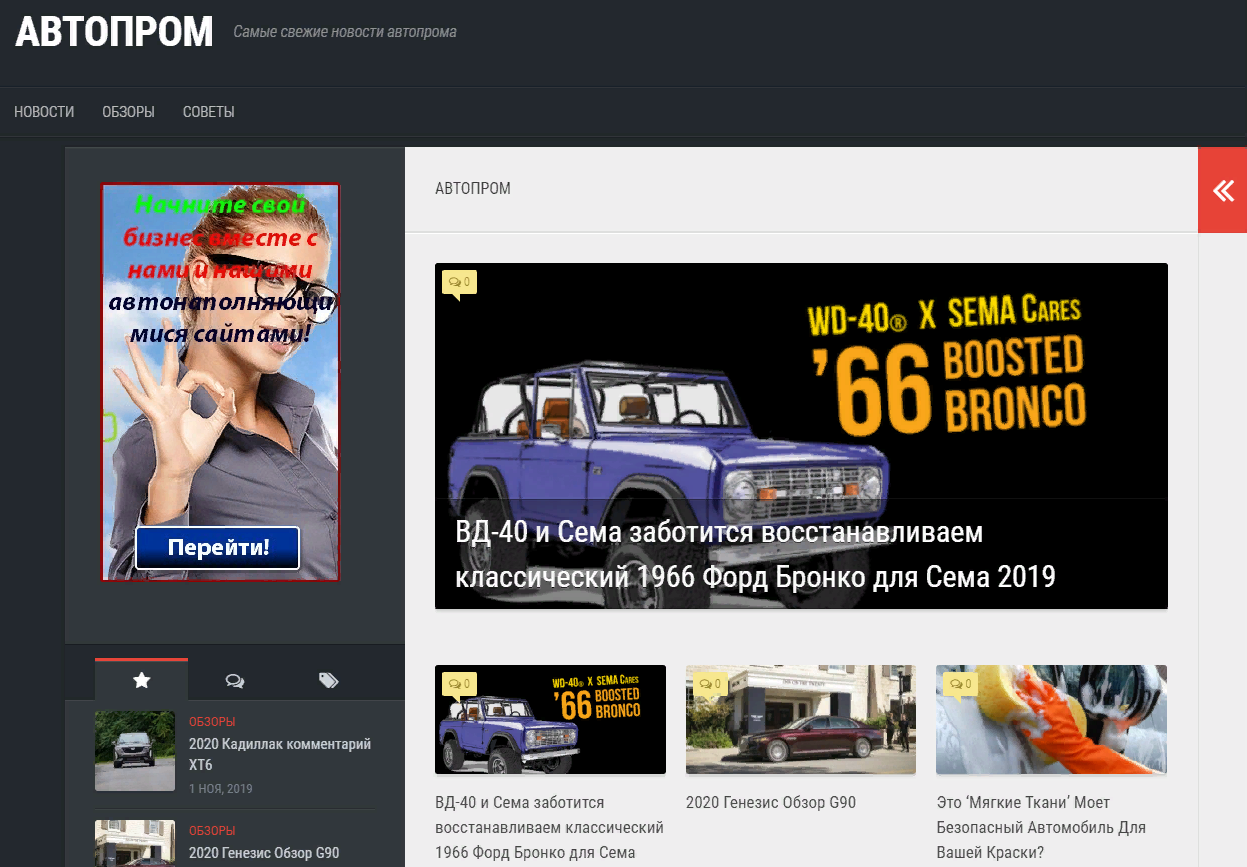This screenshot has height=867, width=1247.
Task: Select the star popular posts tab
Action: pyautogui.click(x=141, y=680)
